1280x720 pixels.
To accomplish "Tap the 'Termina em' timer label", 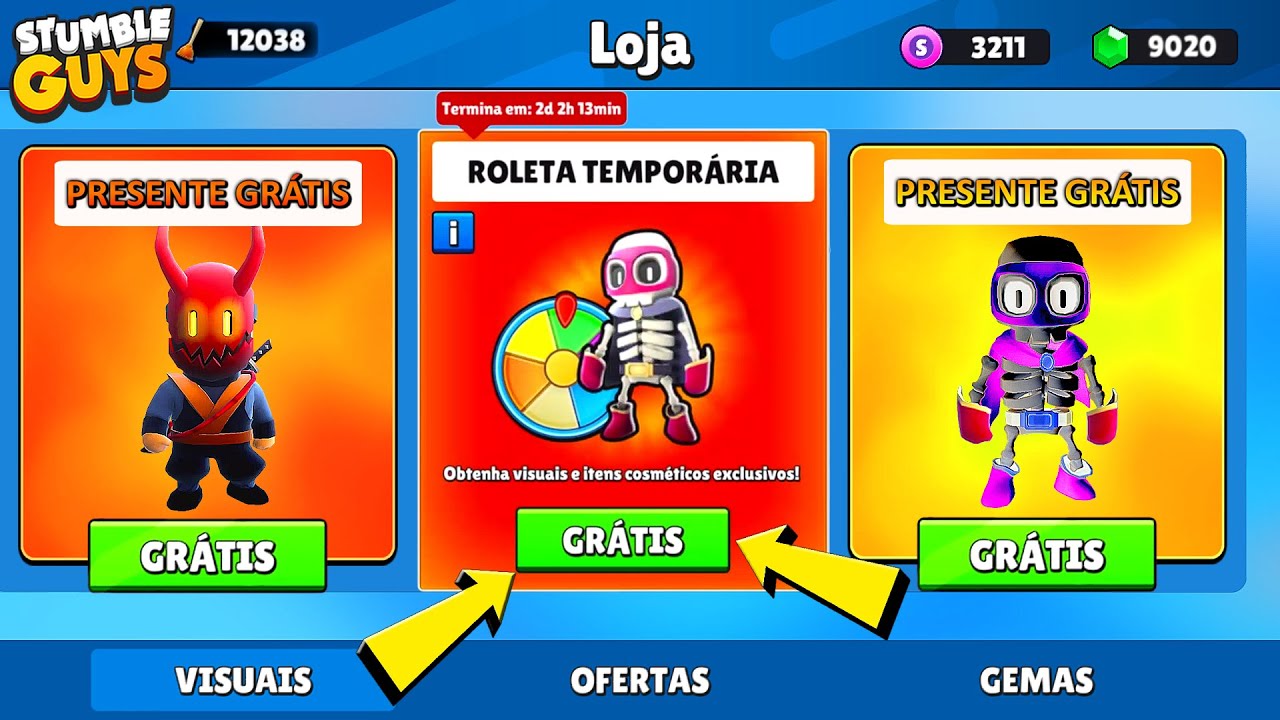I will tap(532, 108).
